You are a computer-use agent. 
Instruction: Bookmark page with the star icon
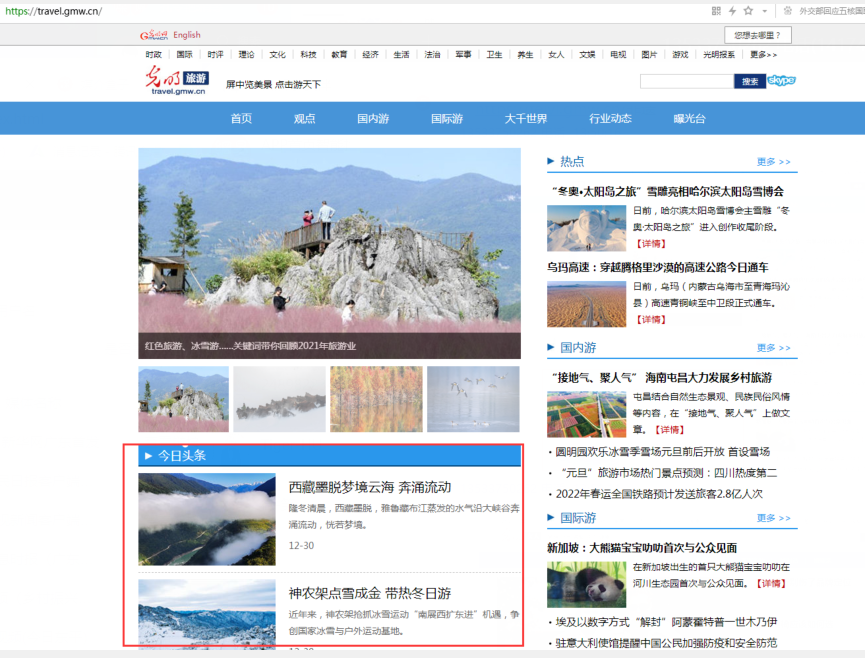click(x=748, y=10)
